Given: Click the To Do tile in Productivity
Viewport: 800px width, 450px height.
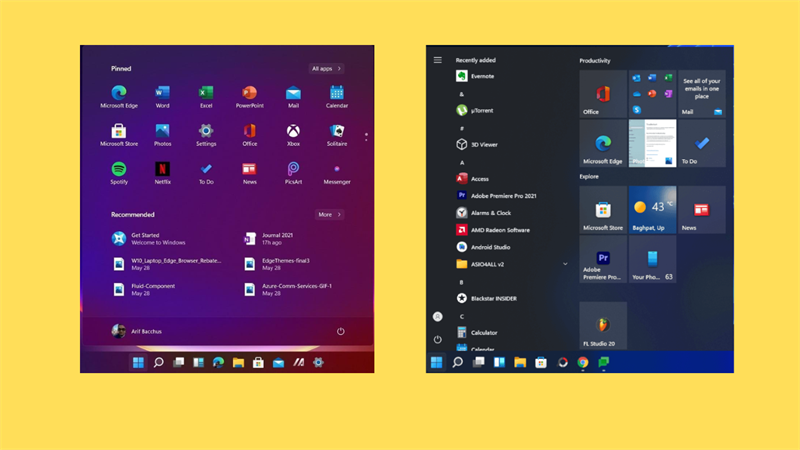Looking at the screenshot, I should click(702, 143).
